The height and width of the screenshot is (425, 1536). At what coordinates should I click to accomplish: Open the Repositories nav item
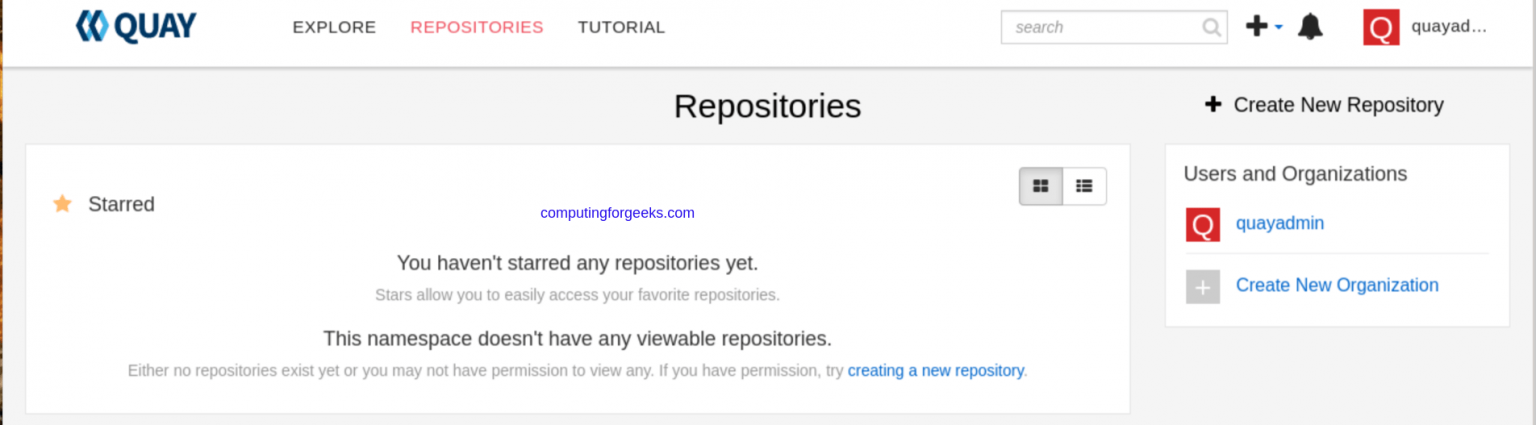point(477,27)
